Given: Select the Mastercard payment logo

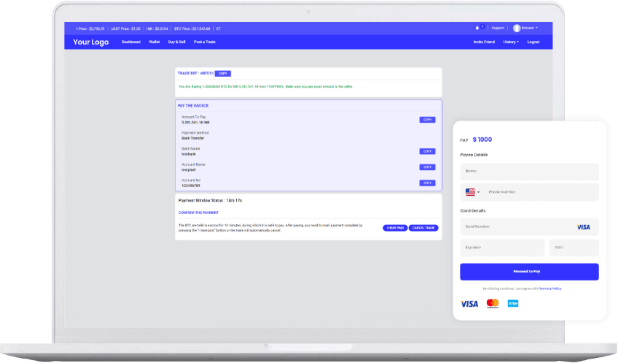Looking at the screenshot, I should coord(493,303).
